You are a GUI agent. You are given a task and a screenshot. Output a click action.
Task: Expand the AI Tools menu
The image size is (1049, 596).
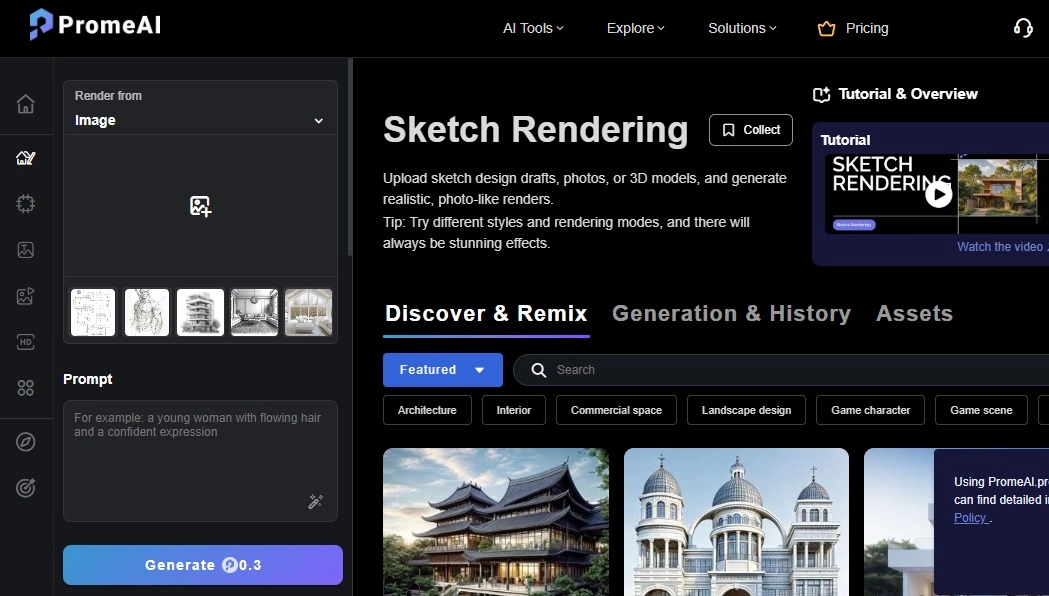click(x=532, y=28)
